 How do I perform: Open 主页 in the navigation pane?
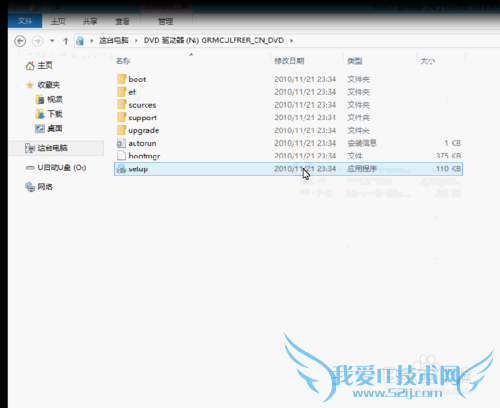45,65
